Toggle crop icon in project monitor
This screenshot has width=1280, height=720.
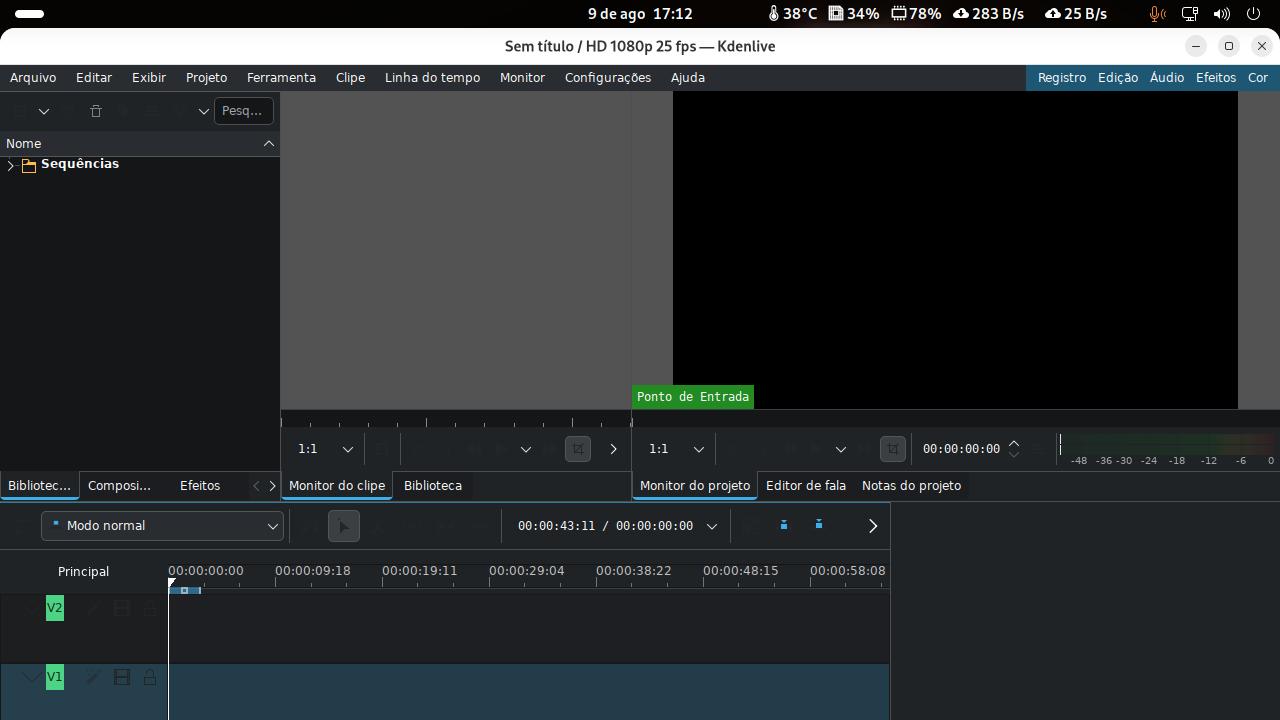pyautogui.click(x=893, y=449)
